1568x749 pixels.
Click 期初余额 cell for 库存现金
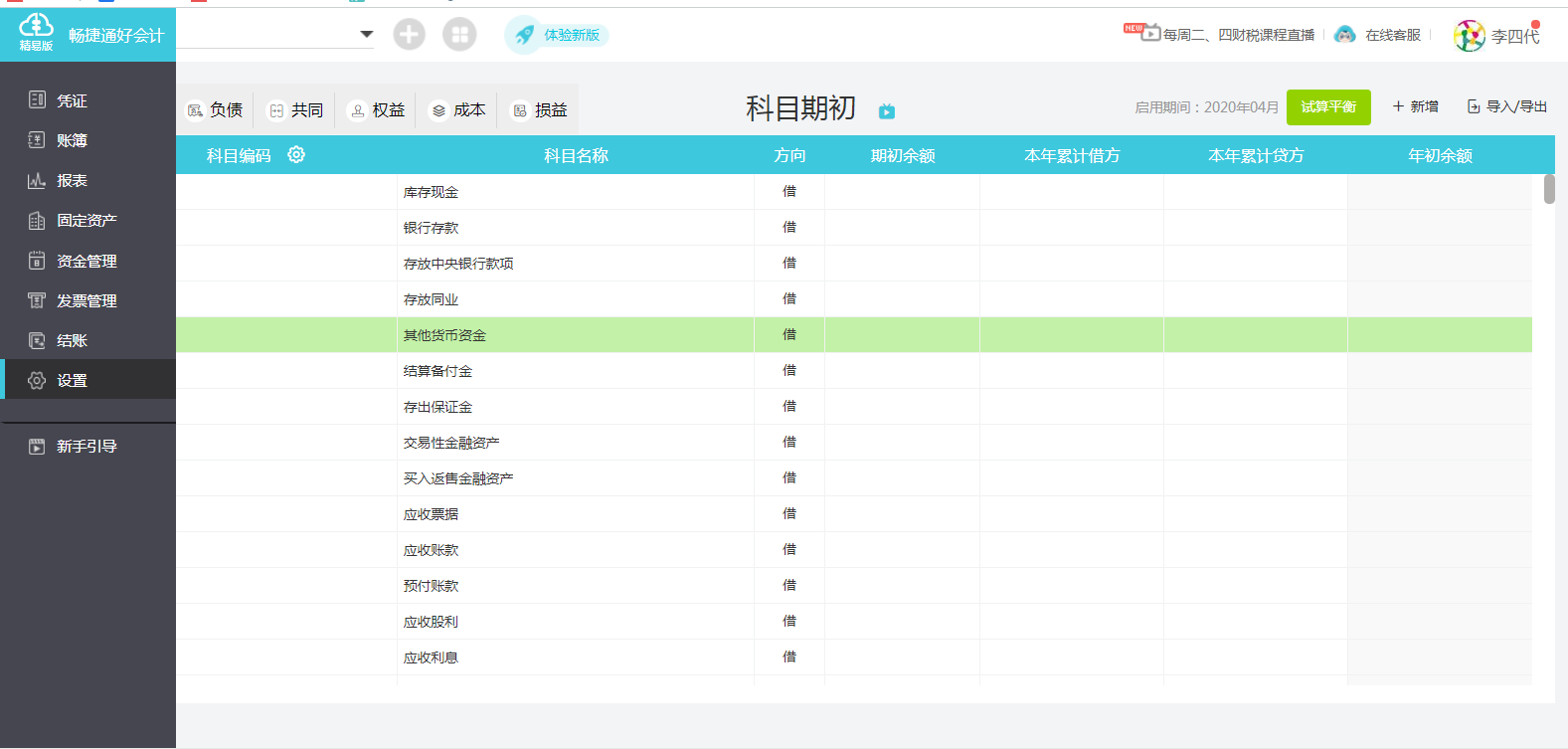(902, 192)
